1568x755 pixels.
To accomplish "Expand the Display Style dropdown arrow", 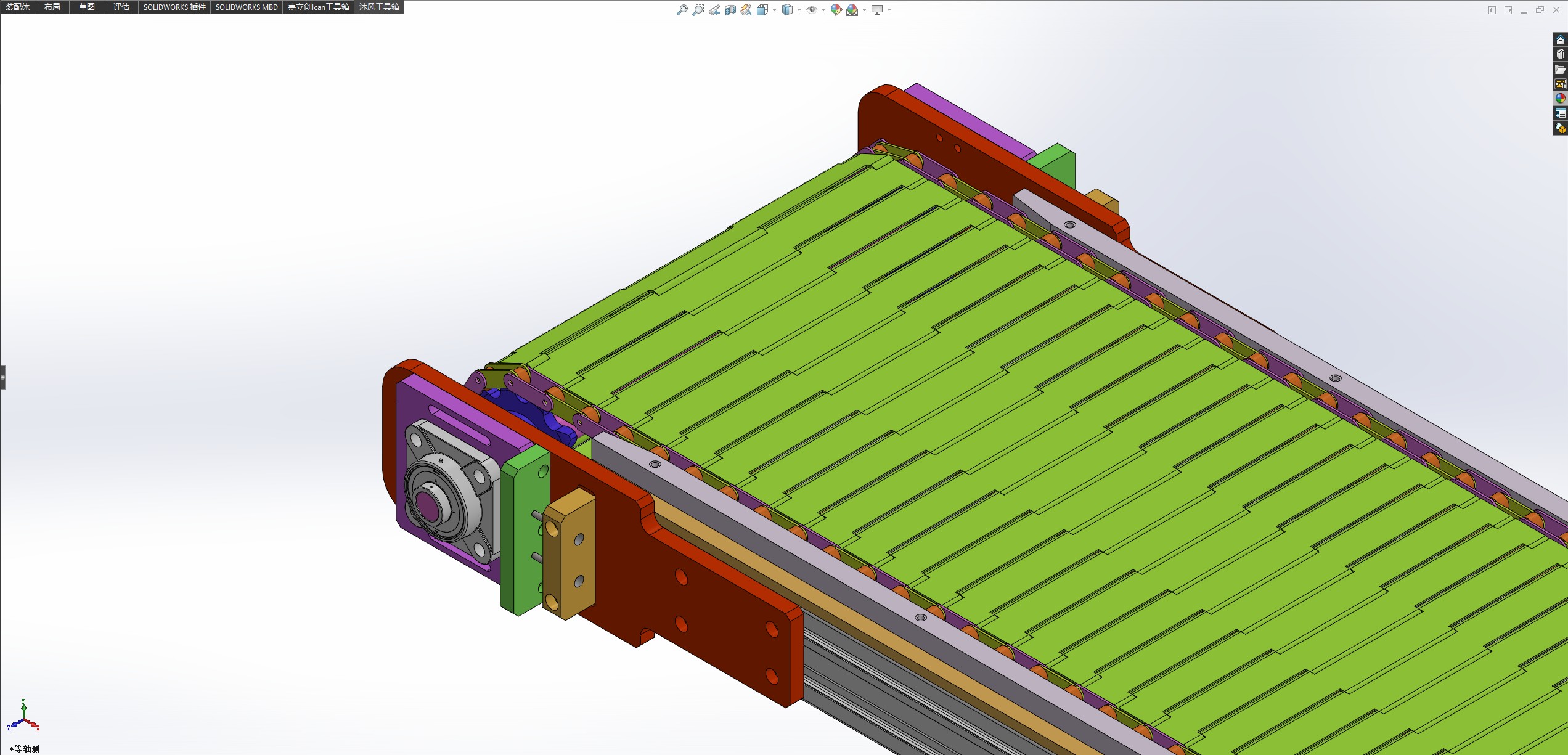I will point(799,10).
